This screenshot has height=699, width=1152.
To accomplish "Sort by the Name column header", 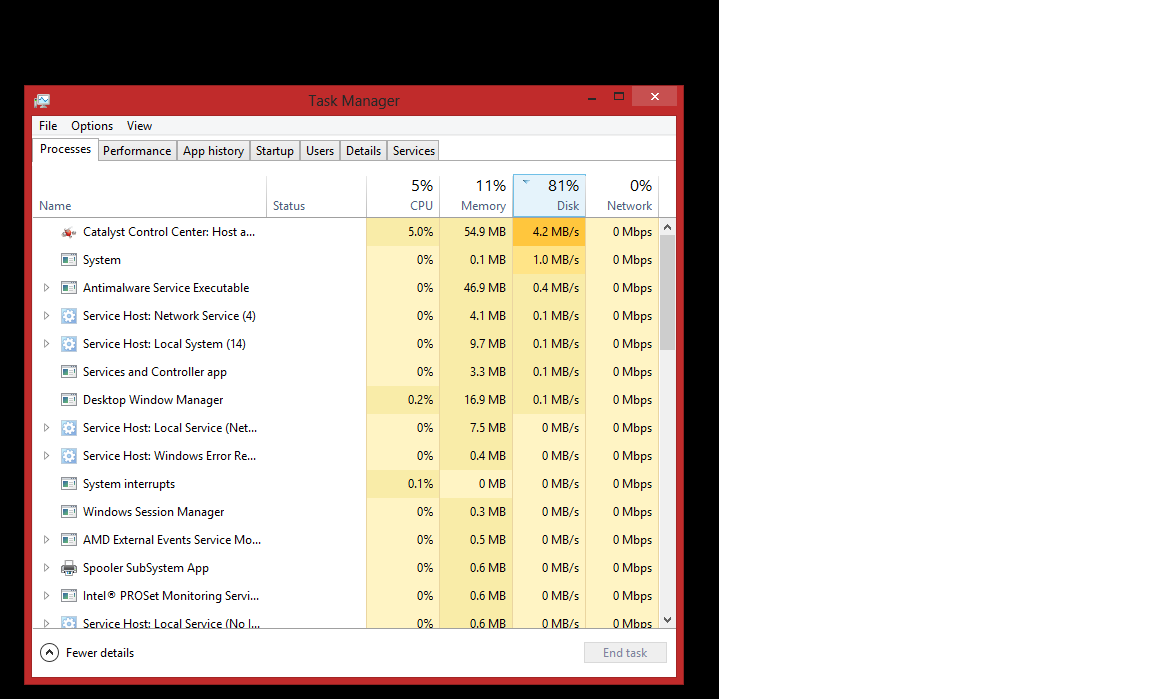I will coord(149,196).
